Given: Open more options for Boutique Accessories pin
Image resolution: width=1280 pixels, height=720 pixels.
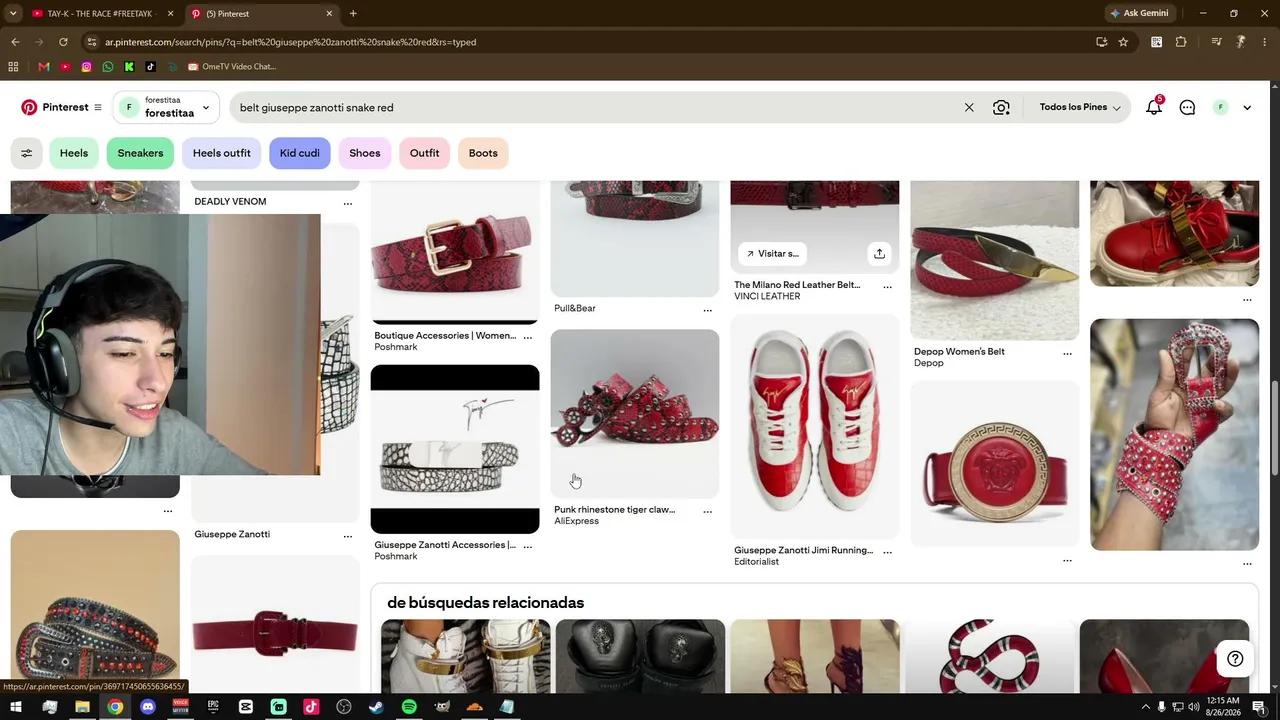Looking at the screenshot, I should [528, 337].
